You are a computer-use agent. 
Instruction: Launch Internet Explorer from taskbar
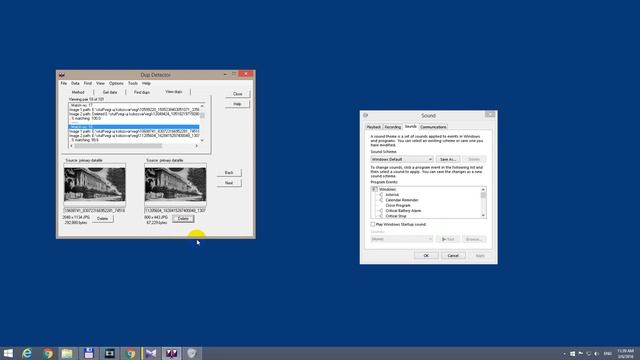pos(27,353)
